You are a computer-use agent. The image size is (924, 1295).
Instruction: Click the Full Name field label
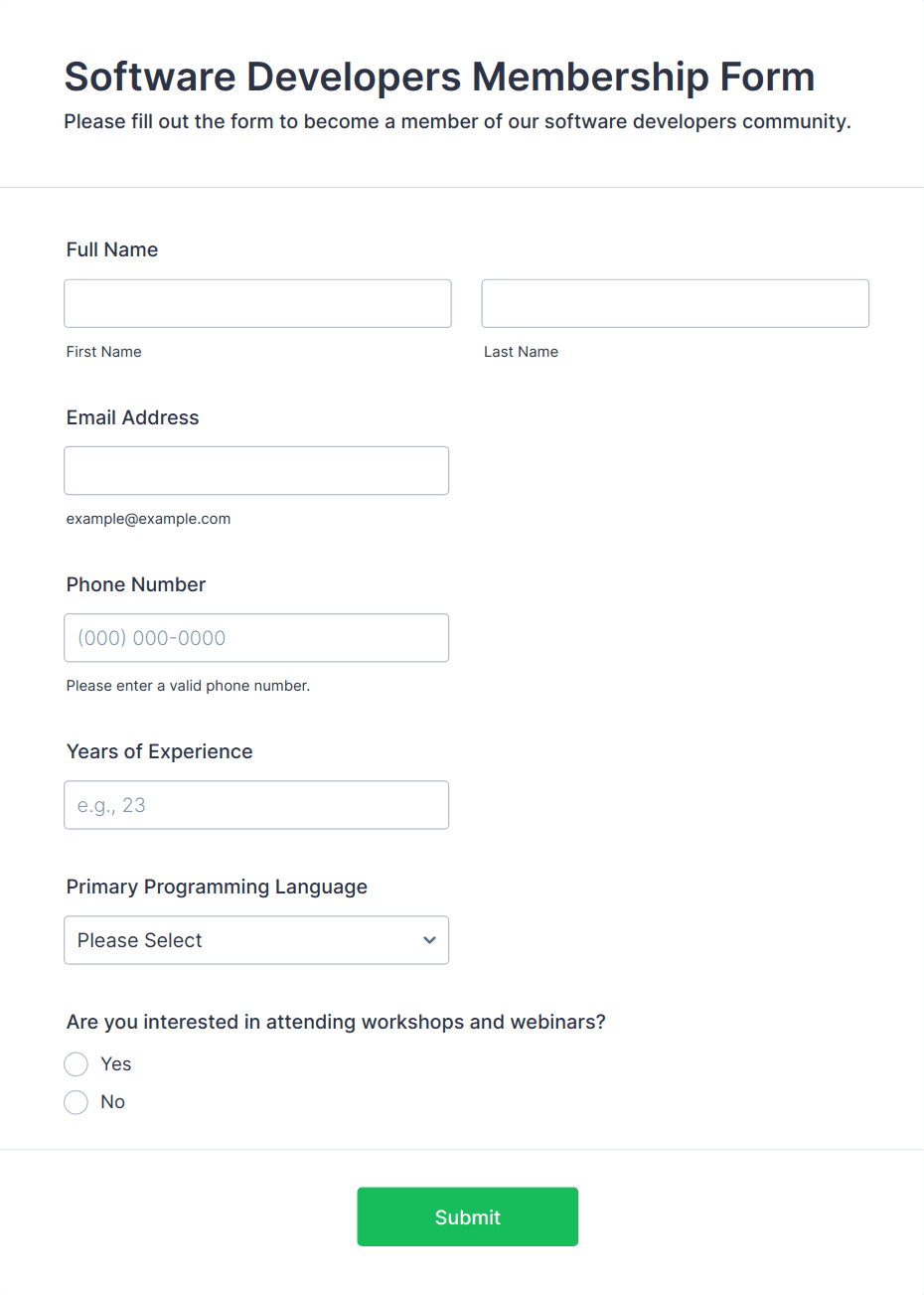pyautogui.click(x=112, y=249)
